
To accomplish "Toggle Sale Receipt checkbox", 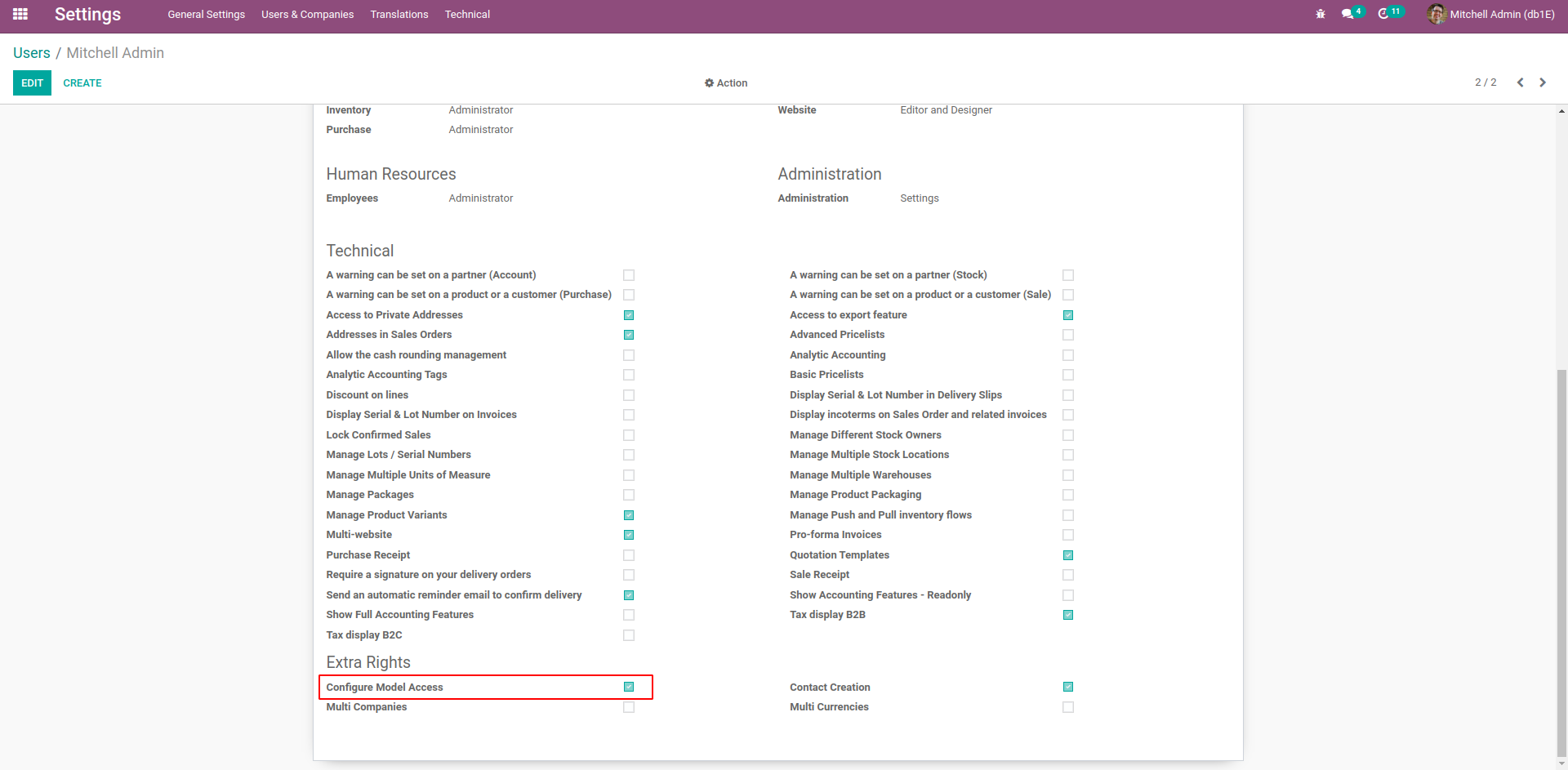I will point(1068,575).
